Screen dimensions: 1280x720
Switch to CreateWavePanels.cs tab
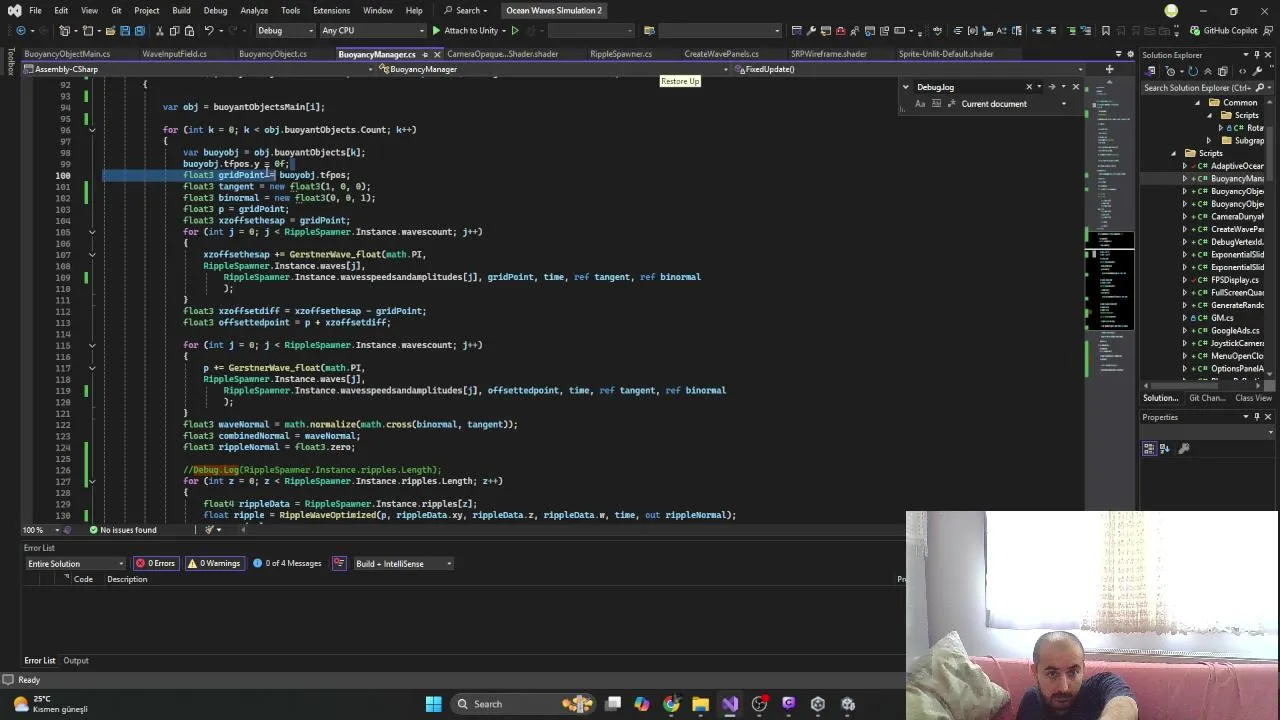pos(721,54)
